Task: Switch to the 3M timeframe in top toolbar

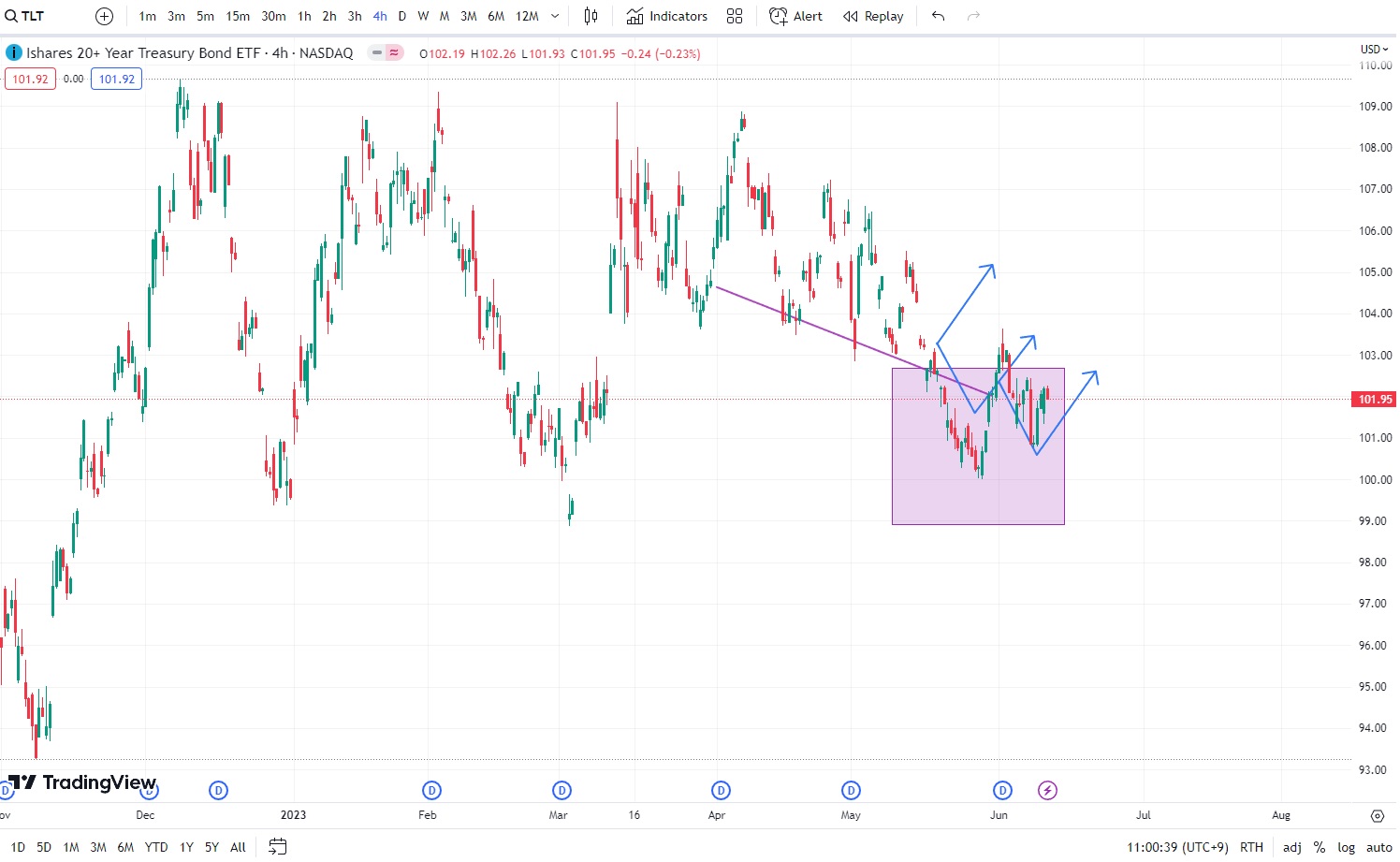Action: click(x=469, y=16)
